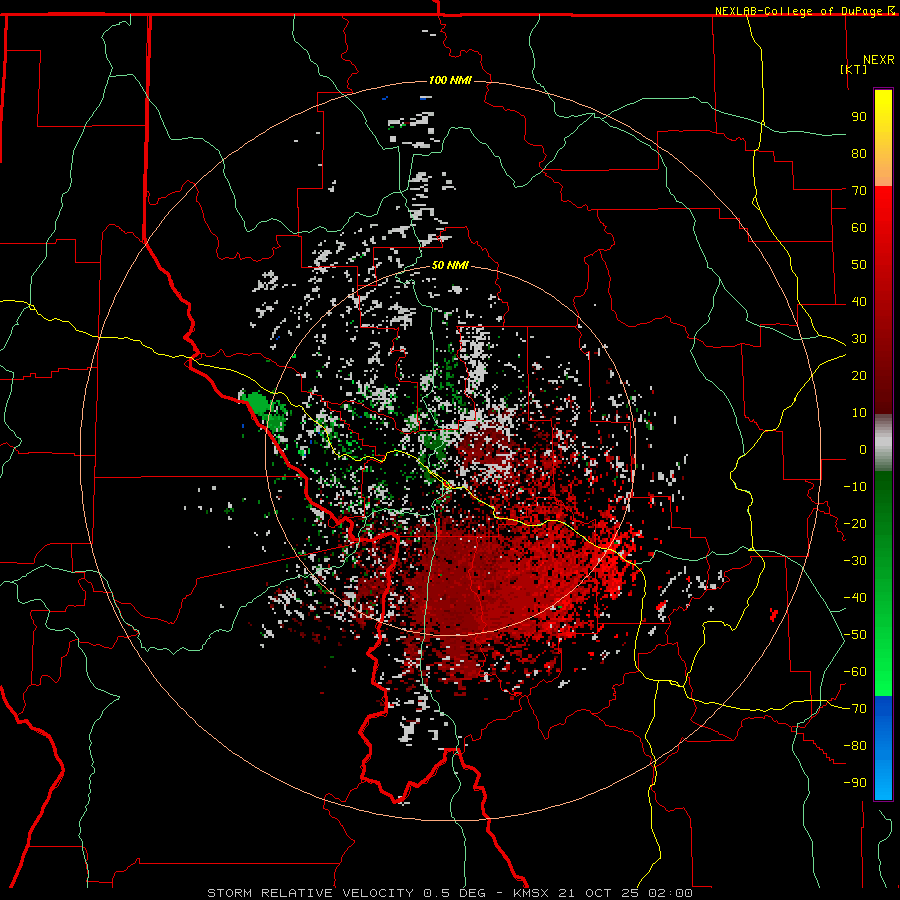Click the -50 value on velocity scale

click(855, 634)
